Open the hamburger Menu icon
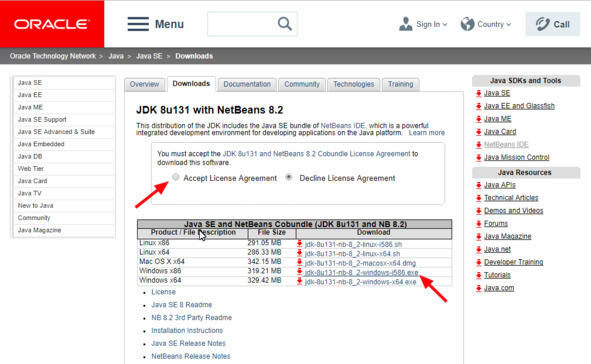This screenshot has height=364, width=591. pos(138,24)
